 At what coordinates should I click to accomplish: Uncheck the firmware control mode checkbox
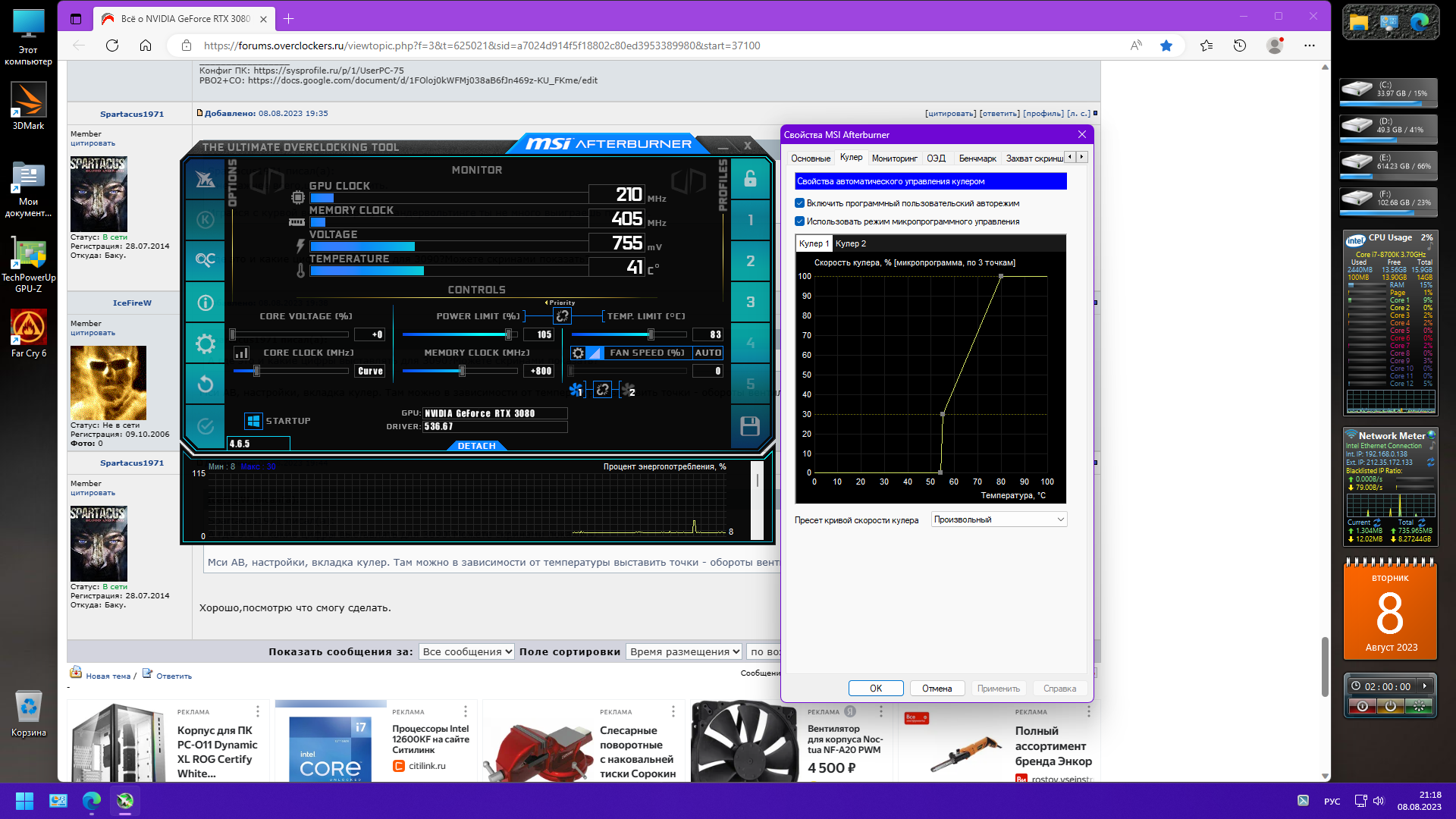[x=799, y=221]
